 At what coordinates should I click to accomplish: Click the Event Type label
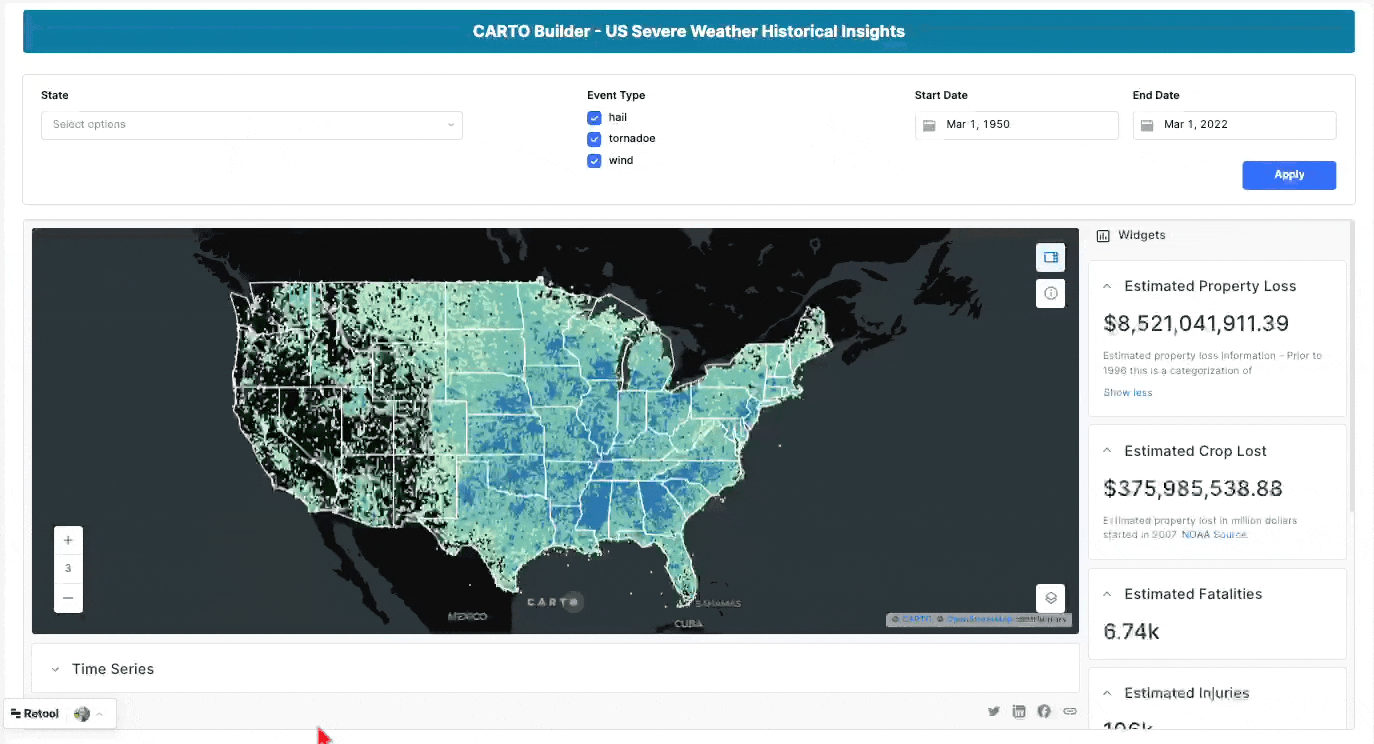616,96
